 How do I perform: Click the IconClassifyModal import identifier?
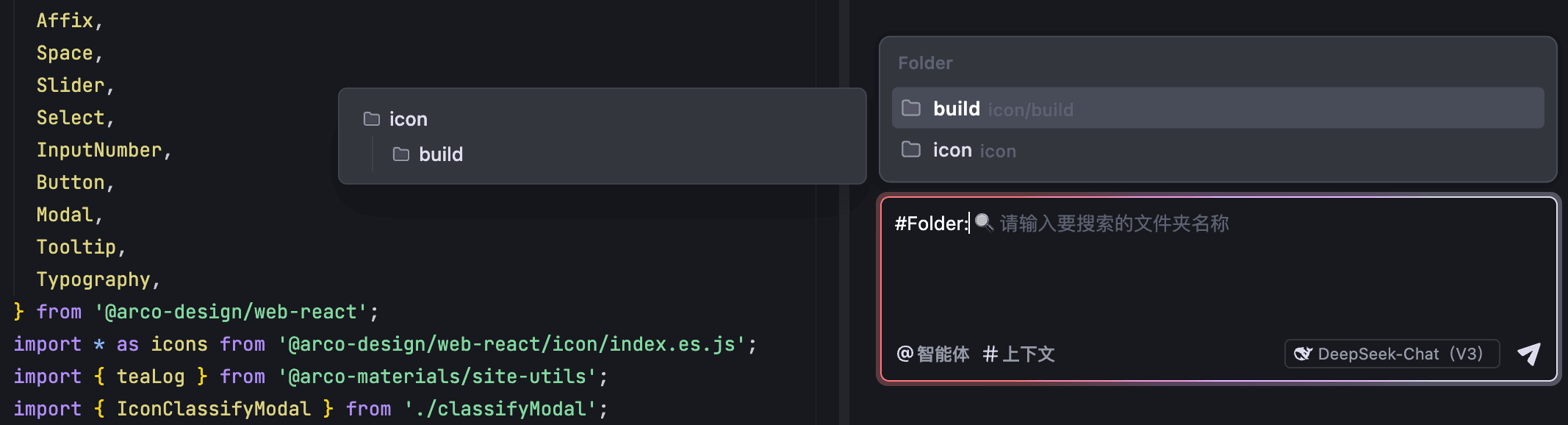[x=214, y=409]
